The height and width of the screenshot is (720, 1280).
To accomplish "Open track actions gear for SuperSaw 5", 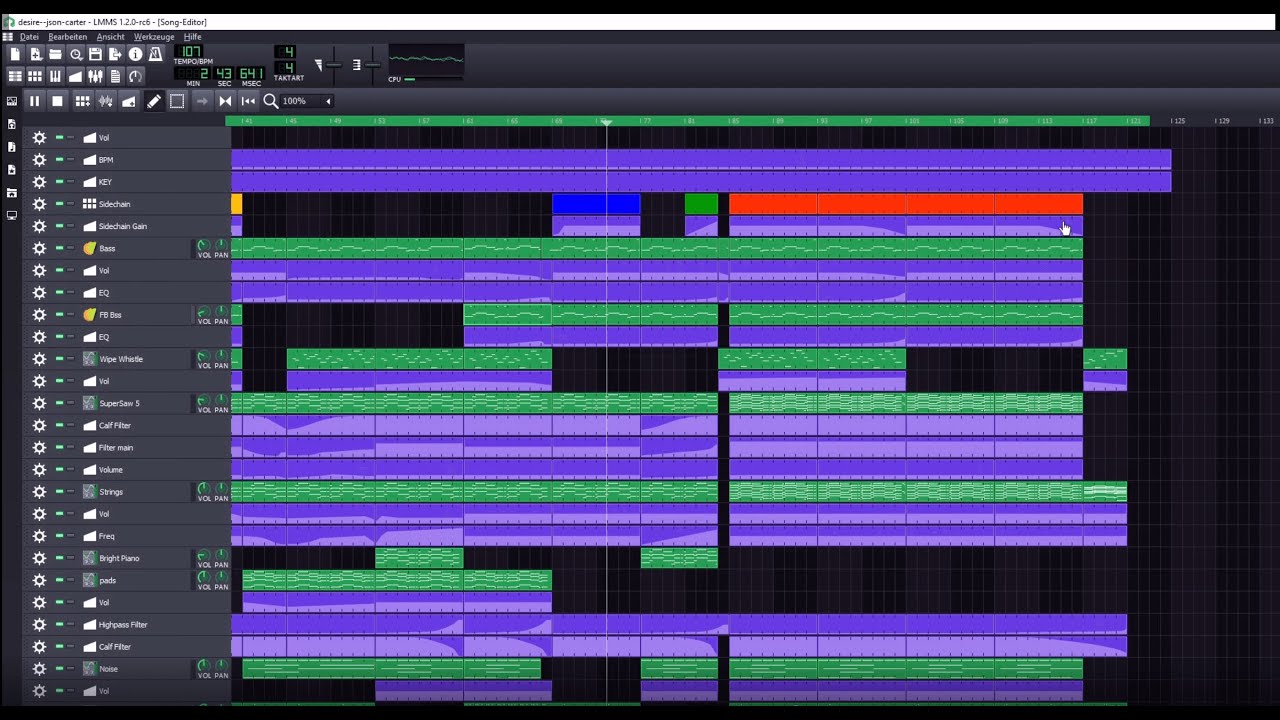I will (39, 403).
